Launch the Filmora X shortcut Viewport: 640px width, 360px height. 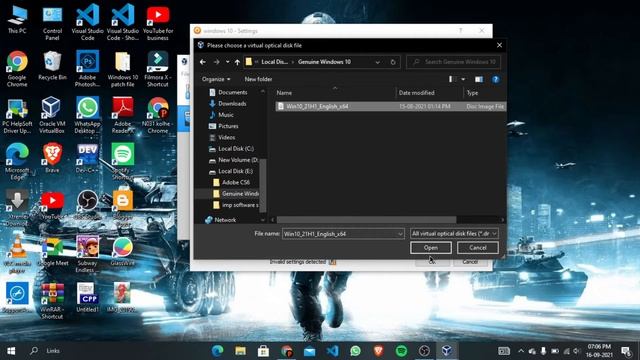(158, 69)
